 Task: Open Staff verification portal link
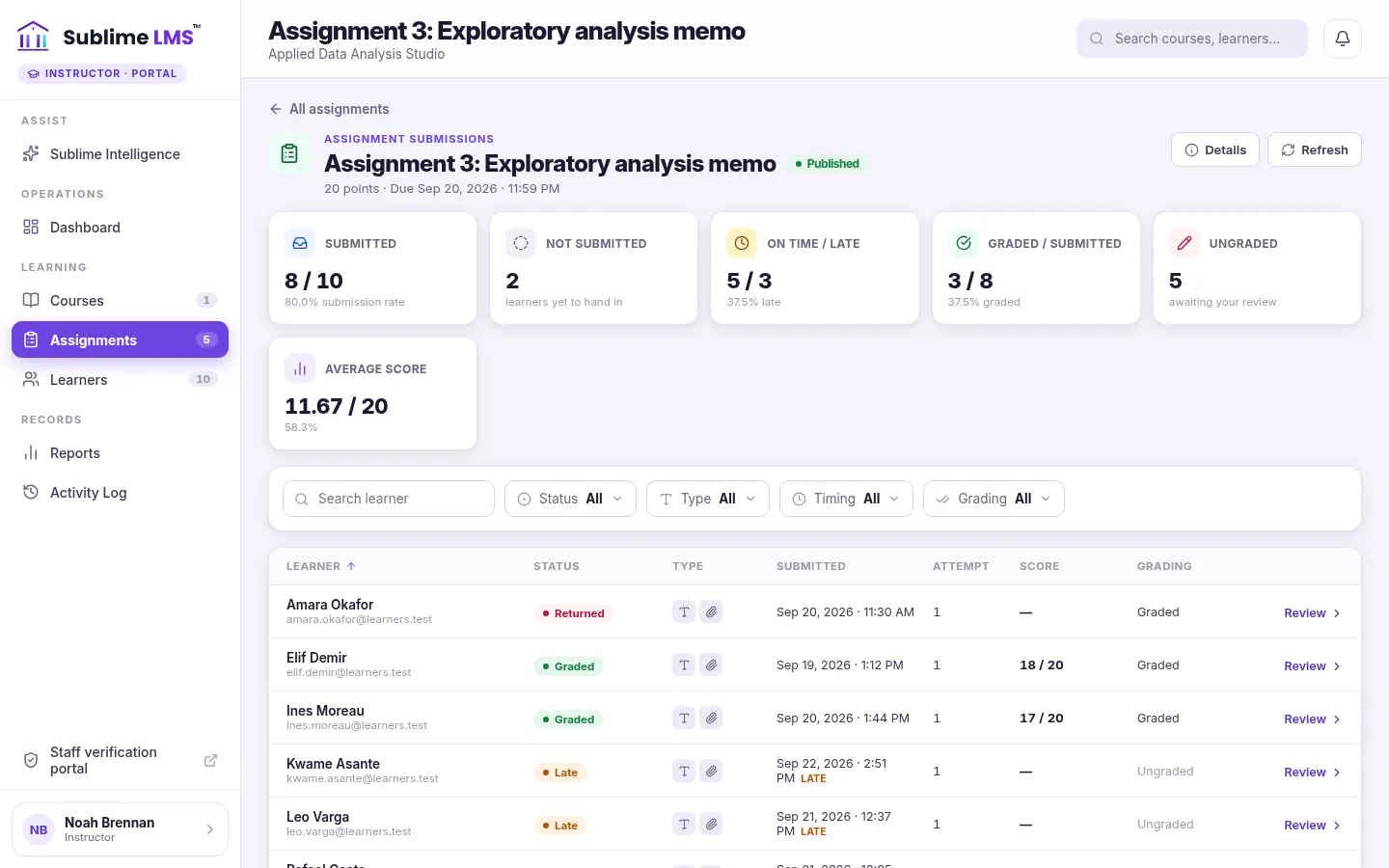click(x=120, y=760)
